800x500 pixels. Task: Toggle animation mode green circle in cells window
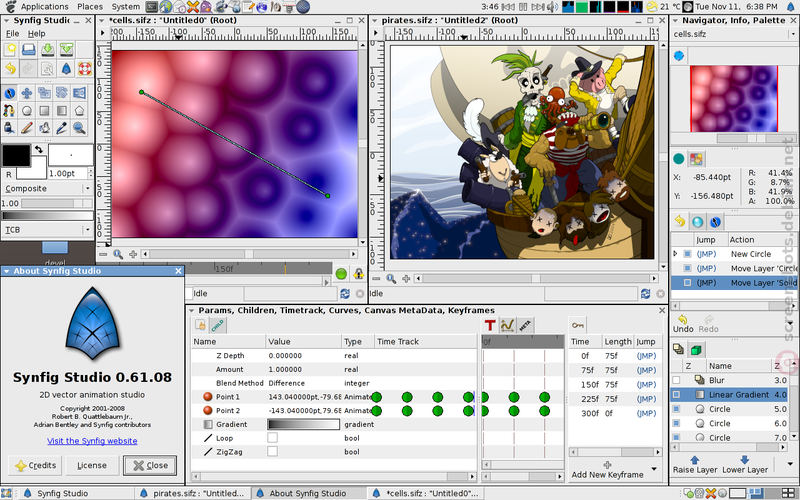click(x=341, y=274)
